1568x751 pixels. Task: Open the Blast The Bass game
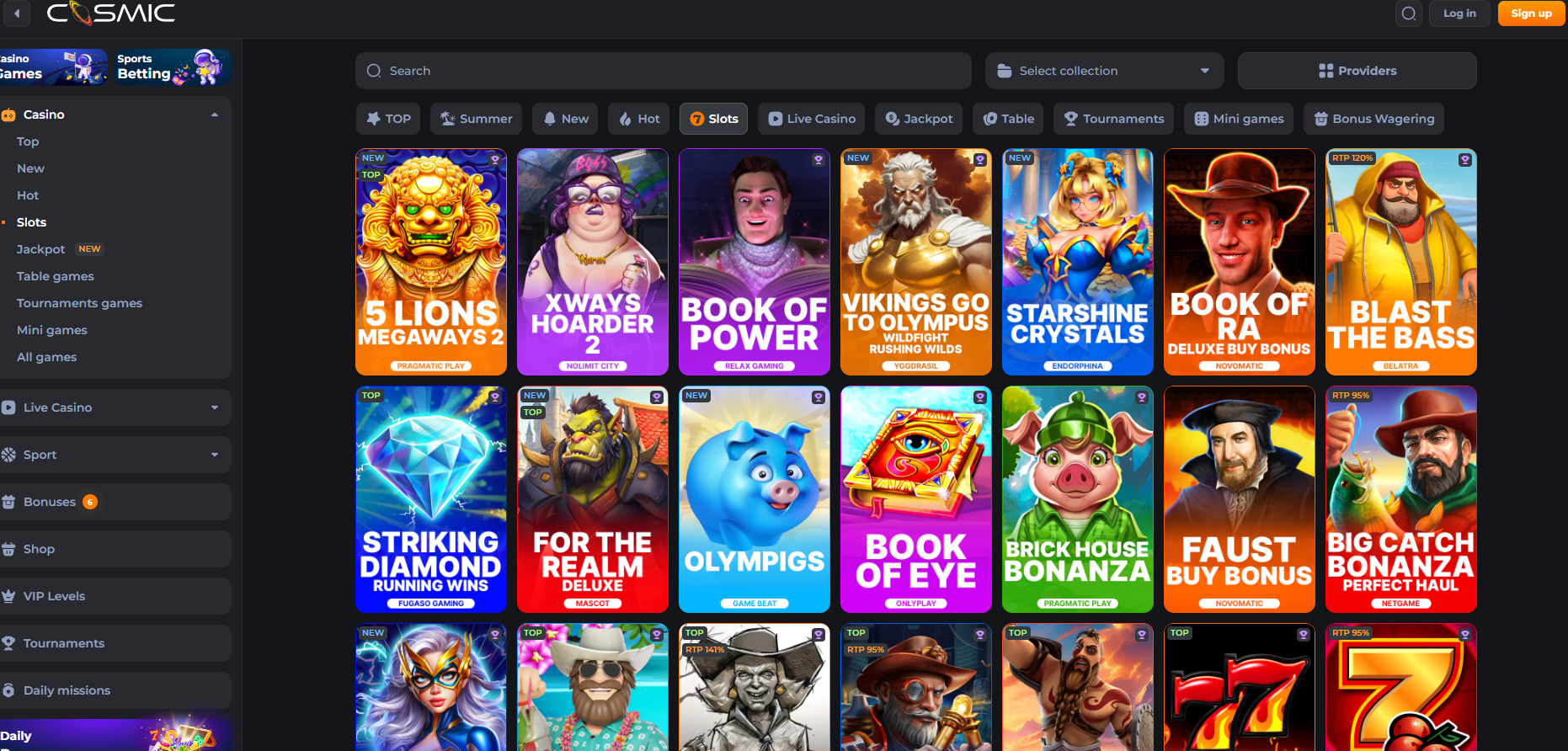[1401, 262]
